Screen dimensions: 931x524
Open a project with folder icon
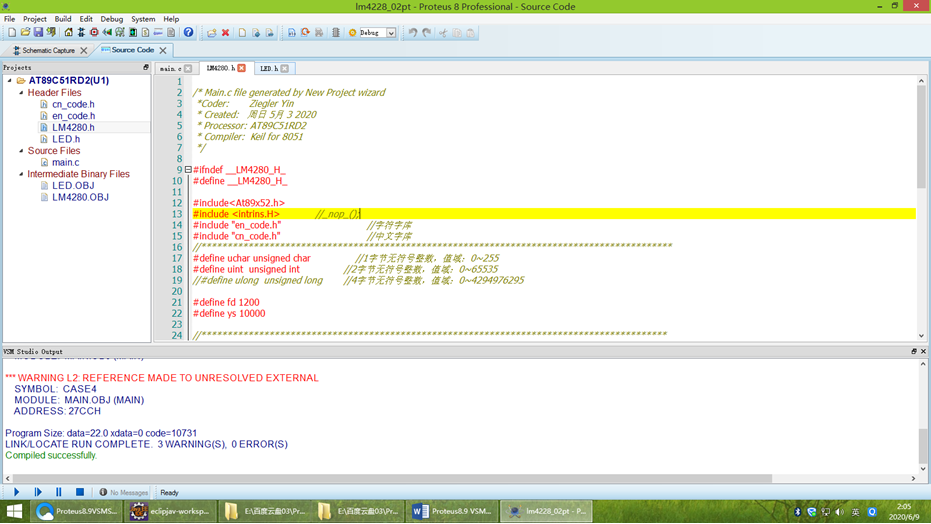pos(25,33)
